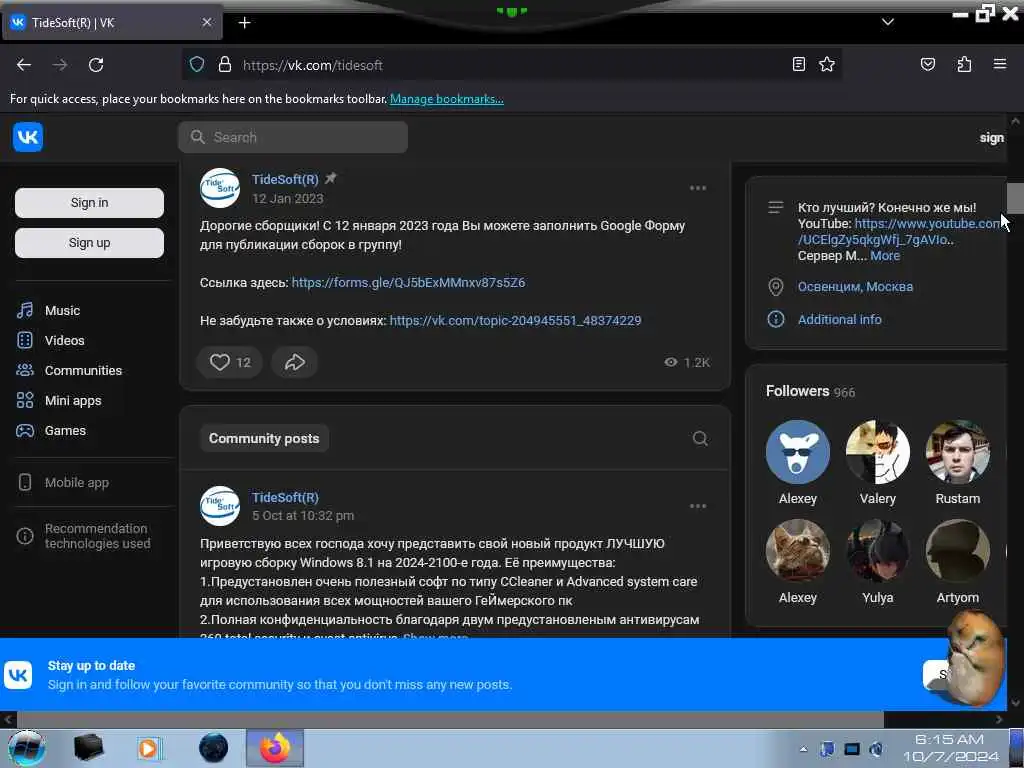Like the pinned post heart button
This screenshot has width=1024, height=768.
click(x=229, y=362)
